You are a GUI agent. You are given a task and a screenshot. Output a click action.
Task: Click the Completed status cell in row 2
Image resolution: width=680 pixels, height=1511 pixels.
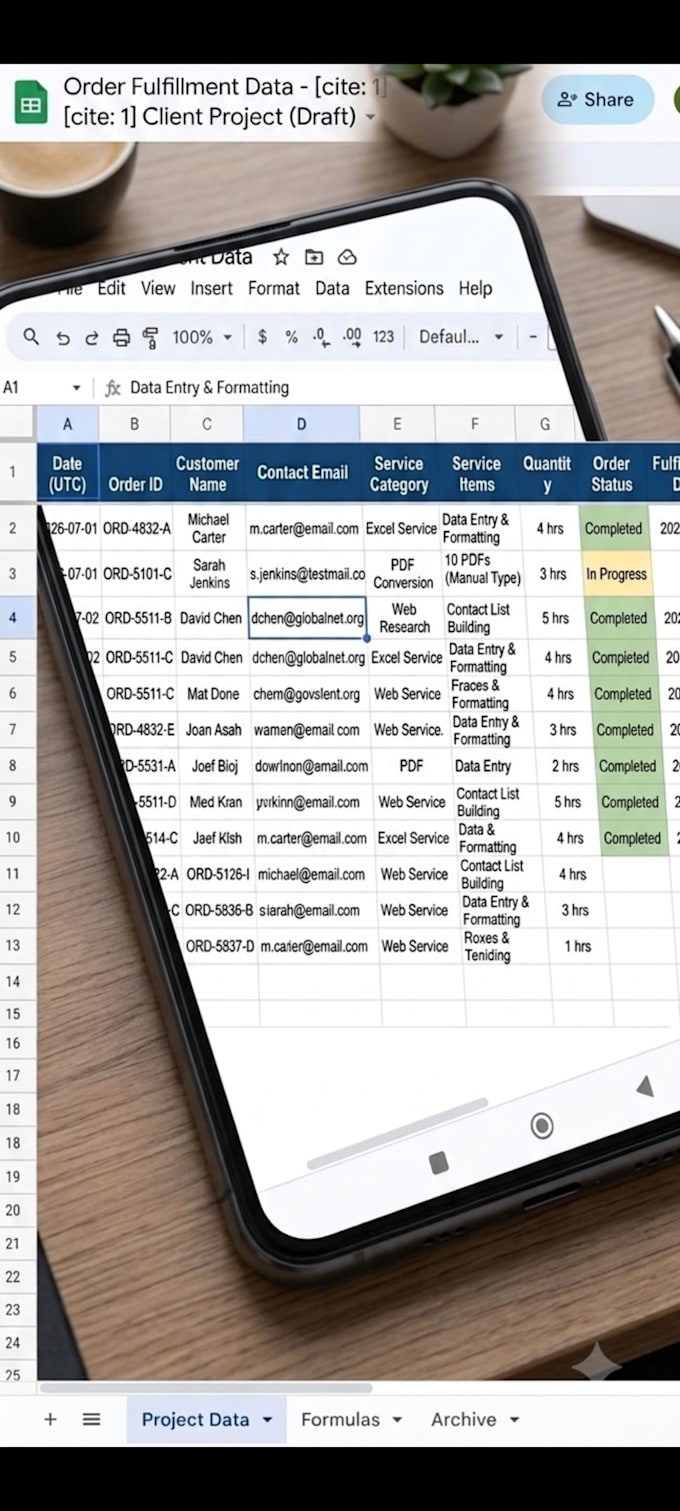click(613, 528)
